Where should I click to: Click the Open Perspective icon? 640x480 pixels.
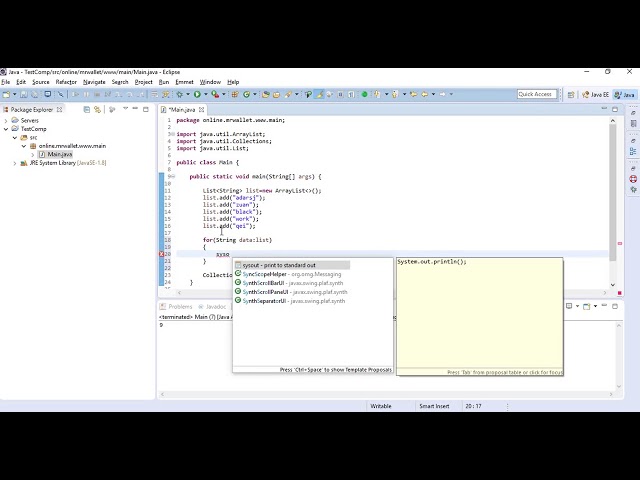pos(571,95)
